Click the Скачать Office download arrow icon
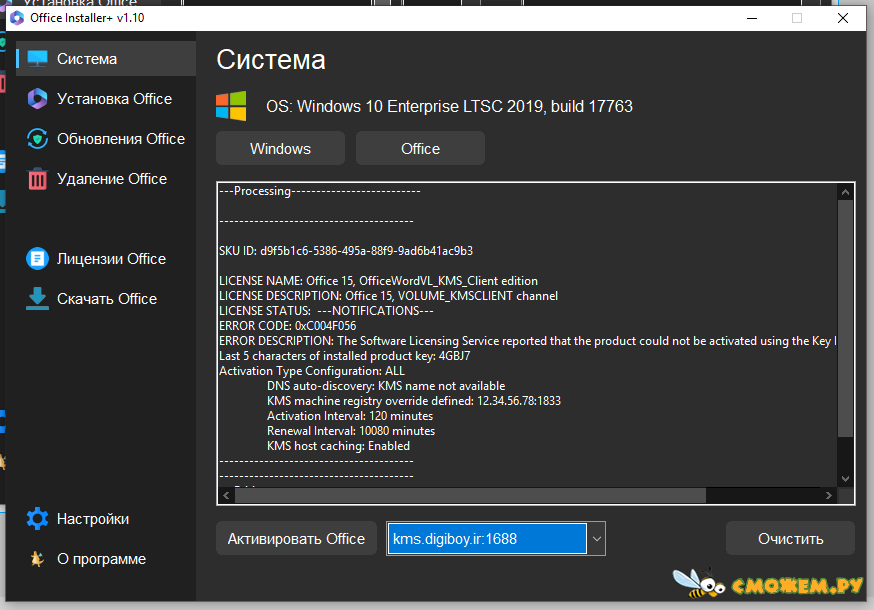The image size is (874, 610). point(37,299)
